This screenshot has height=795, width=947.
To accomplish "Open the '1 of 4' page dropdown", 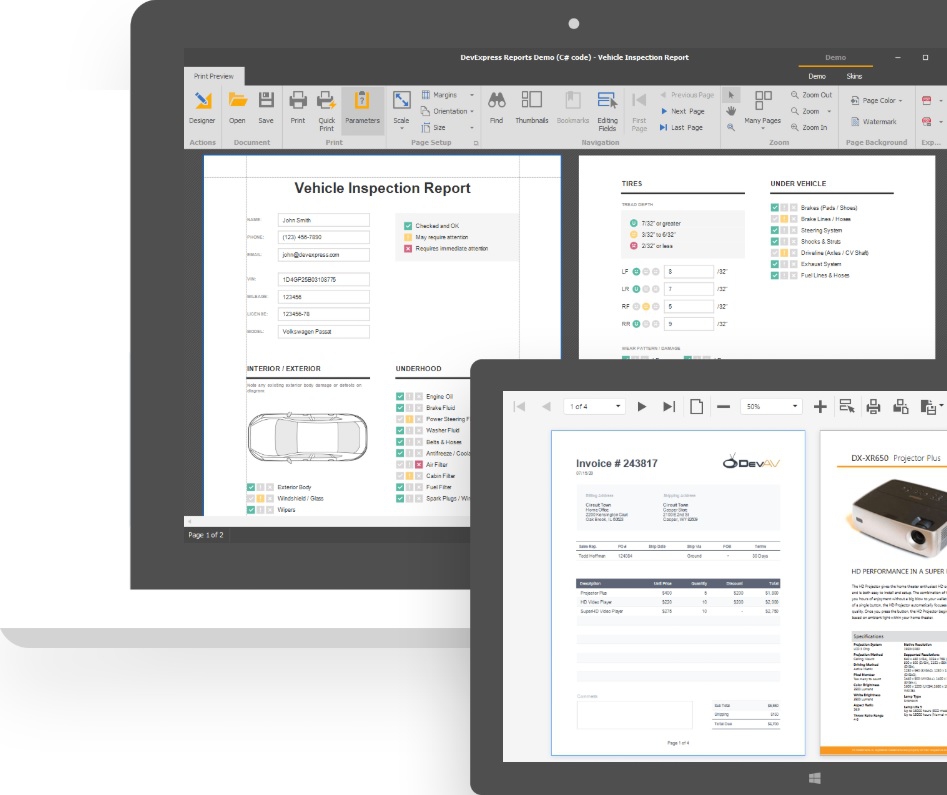I will pos(595,407).
